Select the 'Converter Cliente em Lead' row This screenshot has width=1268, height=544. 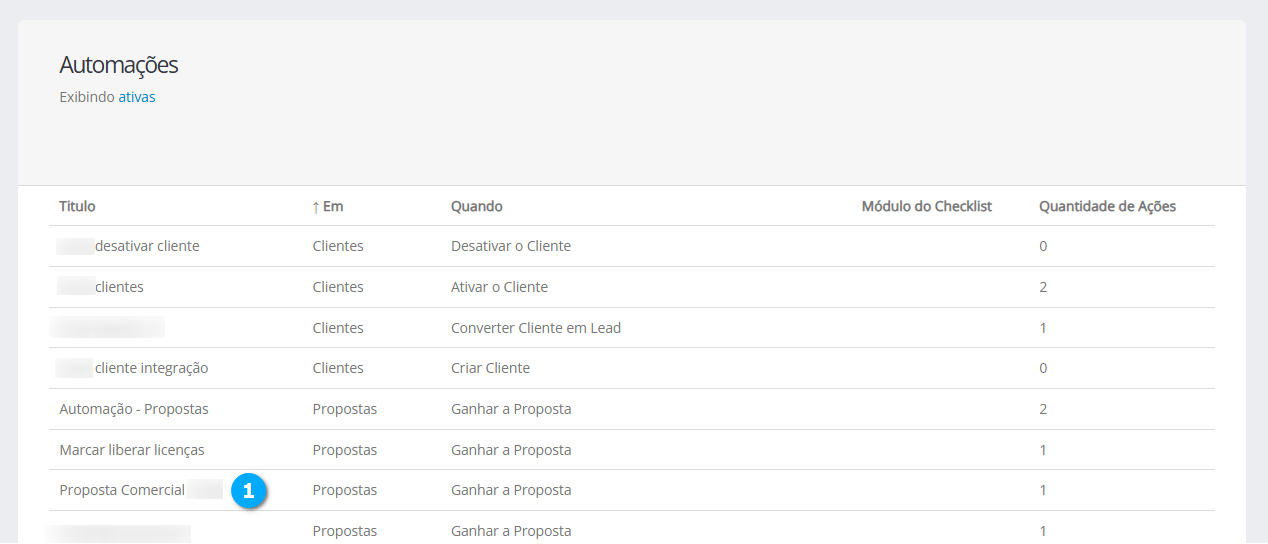point(535,328)
